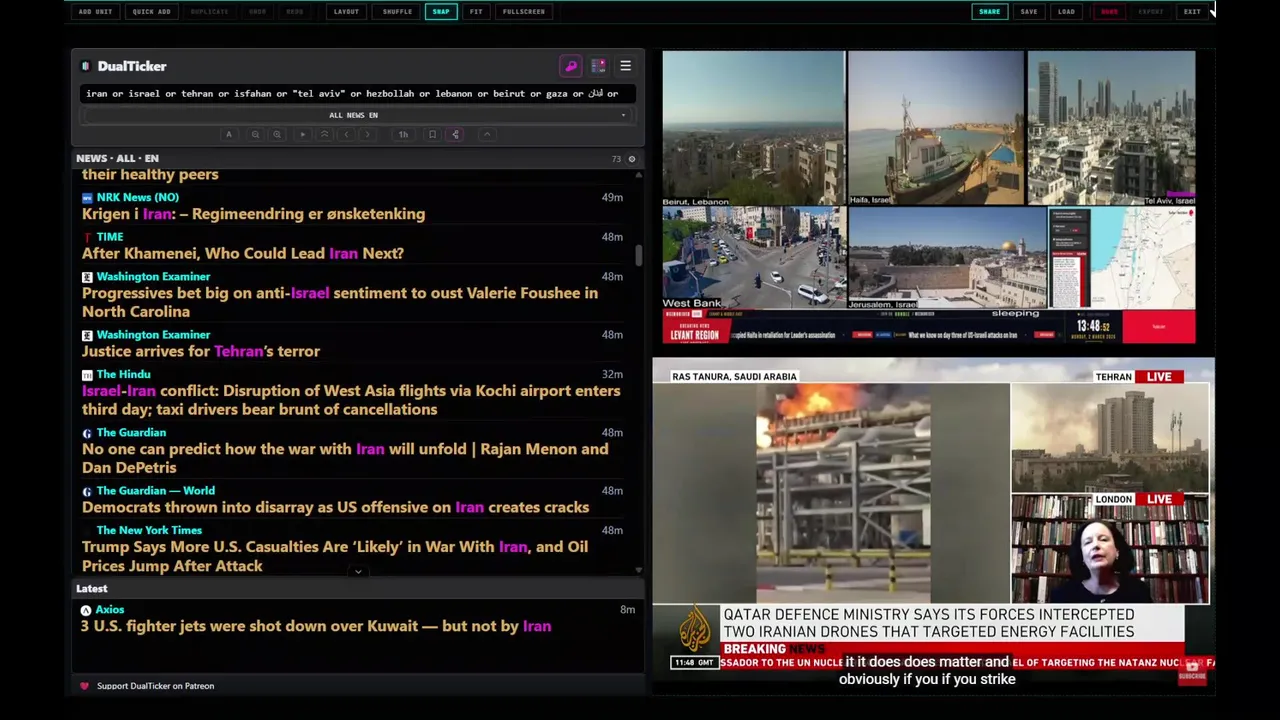
Task: Click the ADD UNIT toolbar button
Action: [x=95, y=12]
